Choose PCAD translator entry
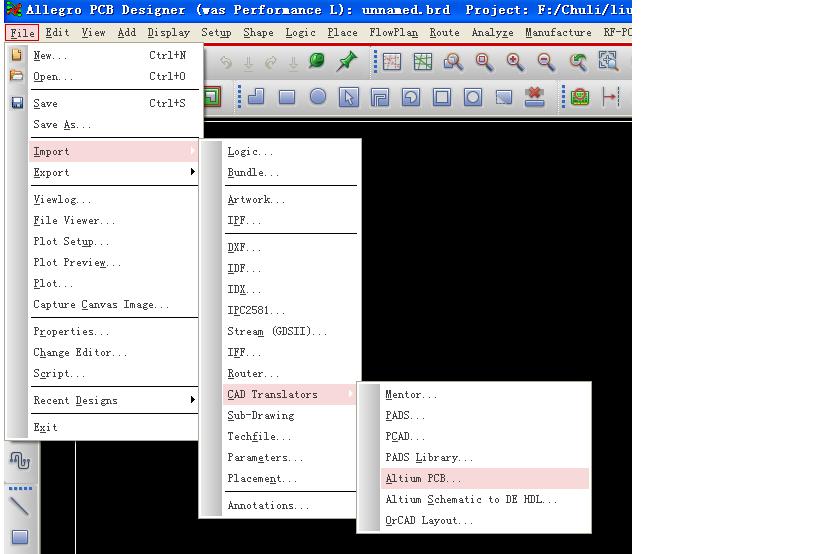 (x=485, y=436)
